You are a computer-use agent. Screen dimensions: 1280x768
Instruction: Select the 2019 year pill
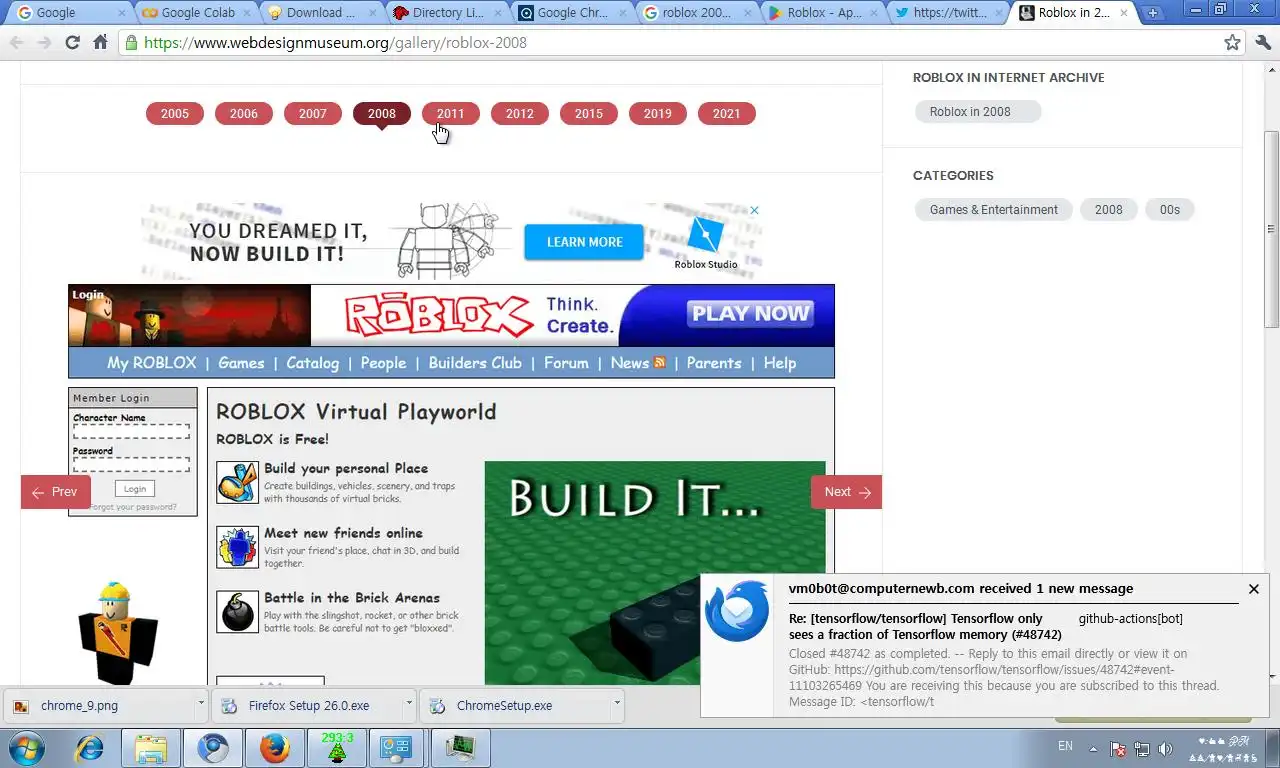[x=658, y=114]
